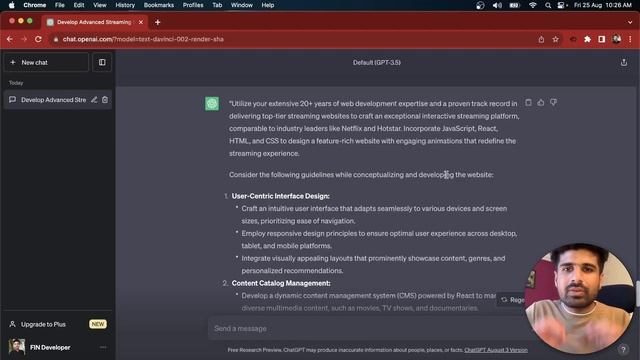Click the NEW badge
Screen dimensions: 640x360
(98, 324)
